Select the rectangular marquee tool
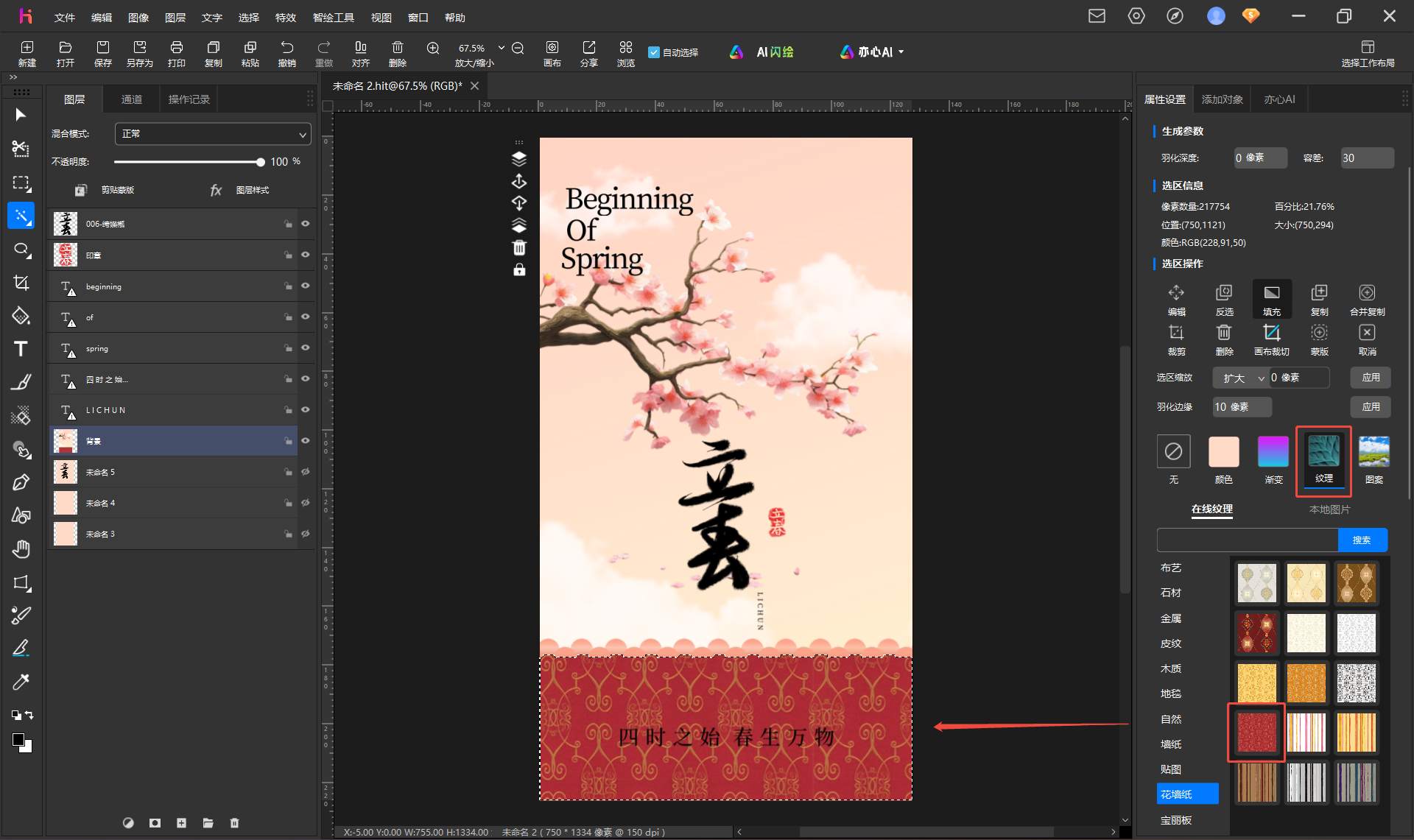This screenshot has width=1414, height=840. [21, 183]
